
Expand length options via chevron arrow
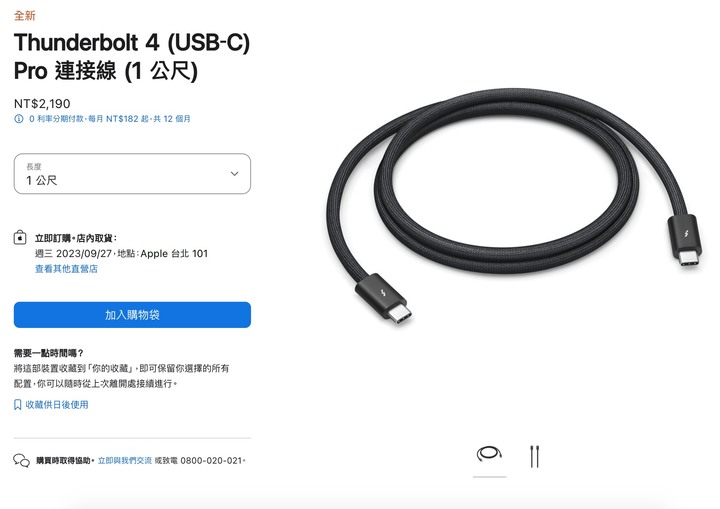[235, 174]
